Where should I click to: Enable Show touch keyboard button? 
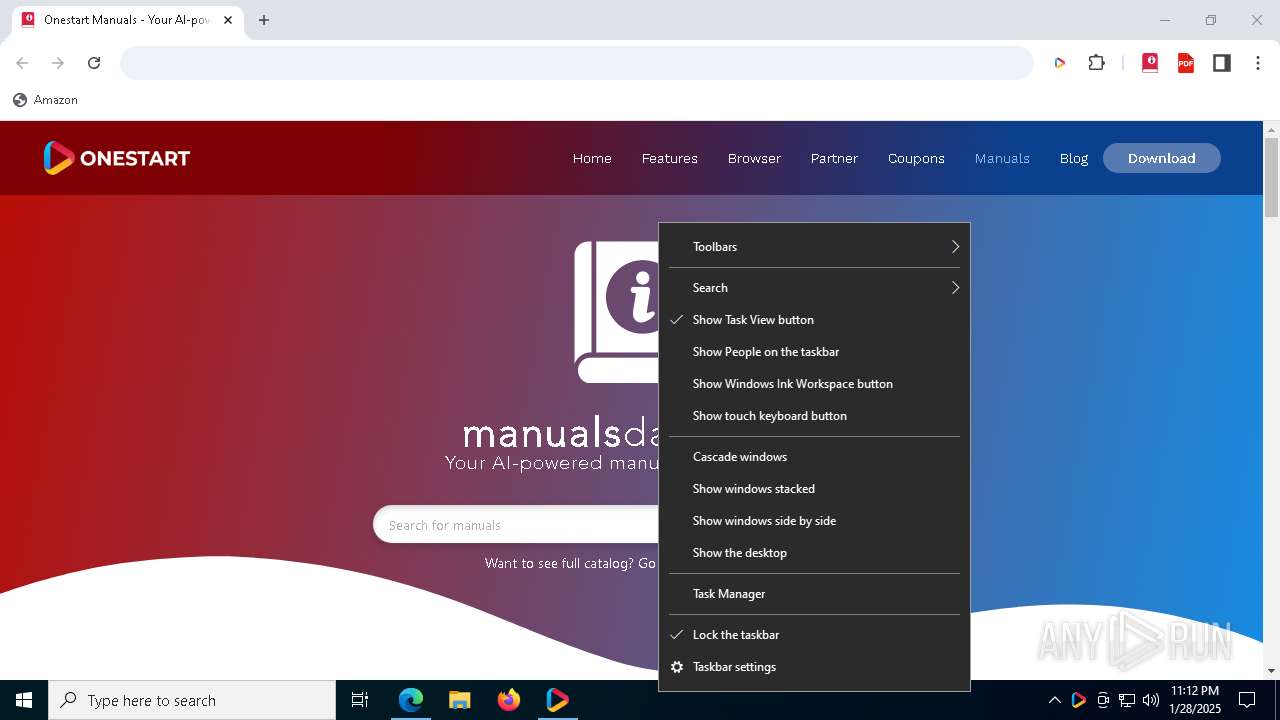point(814,416)
